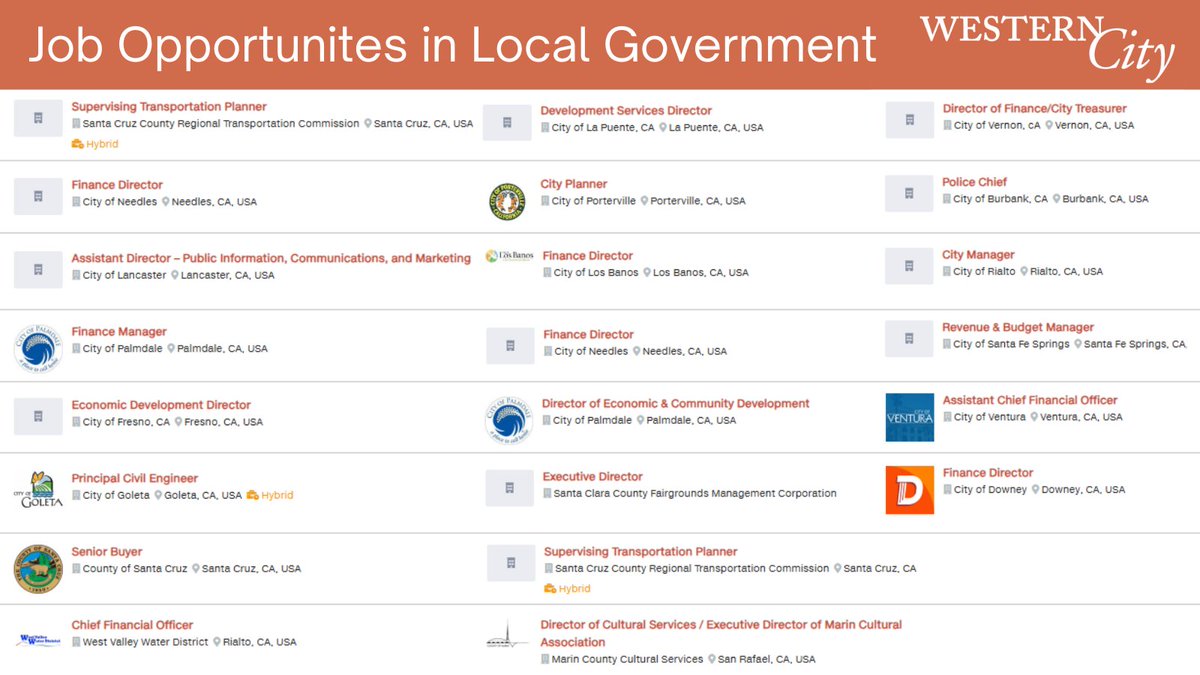Click placeholder icon beside Development Services Director

tap(507, 122)
